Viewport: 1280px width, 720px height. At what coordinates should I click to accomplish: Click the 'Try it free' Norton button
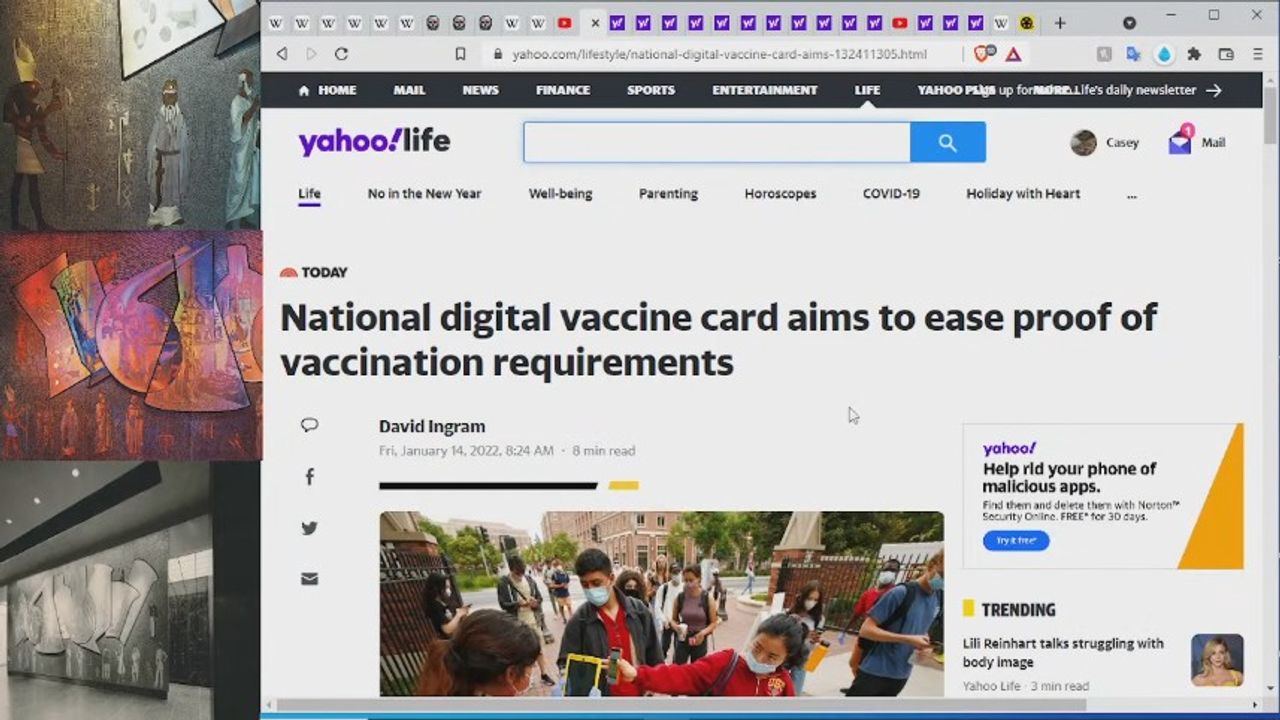[1015, 540]
